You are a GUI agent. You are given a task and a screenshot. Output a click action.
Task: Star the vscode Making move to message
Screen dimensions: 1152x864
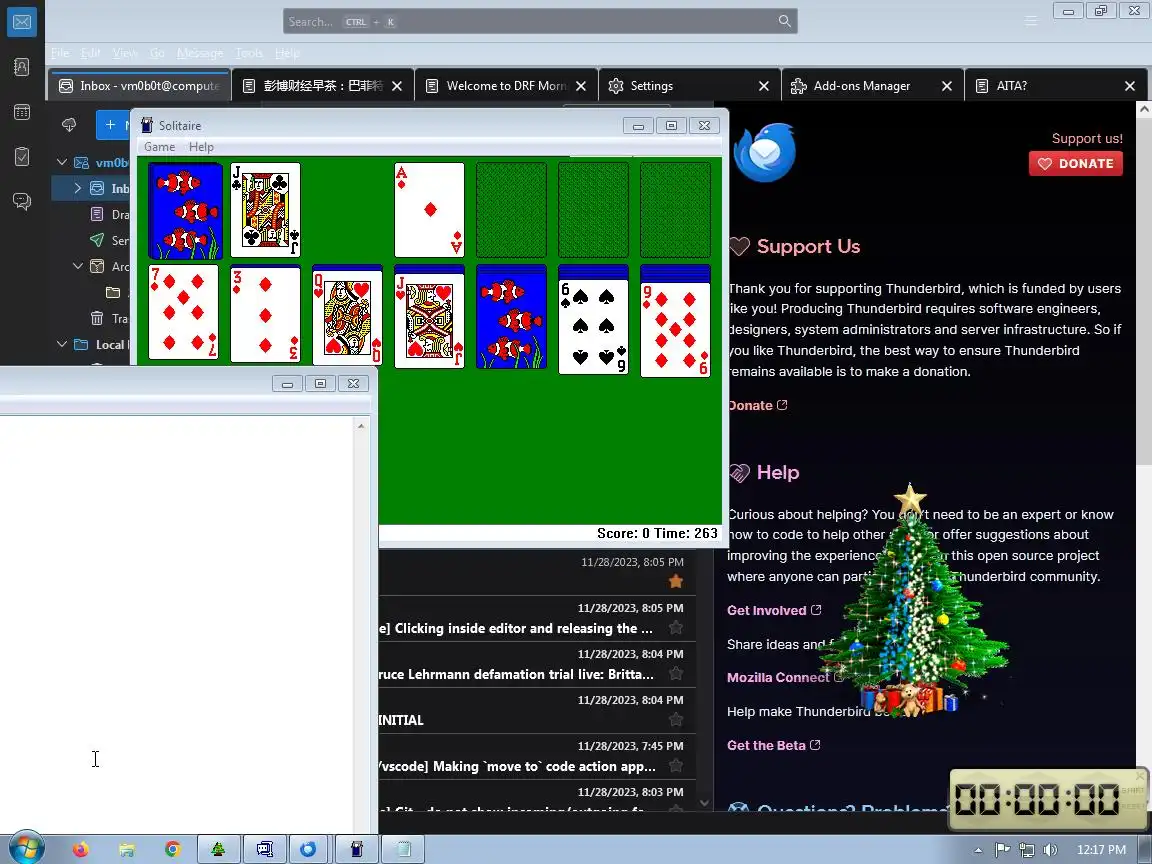pos(676,766)
